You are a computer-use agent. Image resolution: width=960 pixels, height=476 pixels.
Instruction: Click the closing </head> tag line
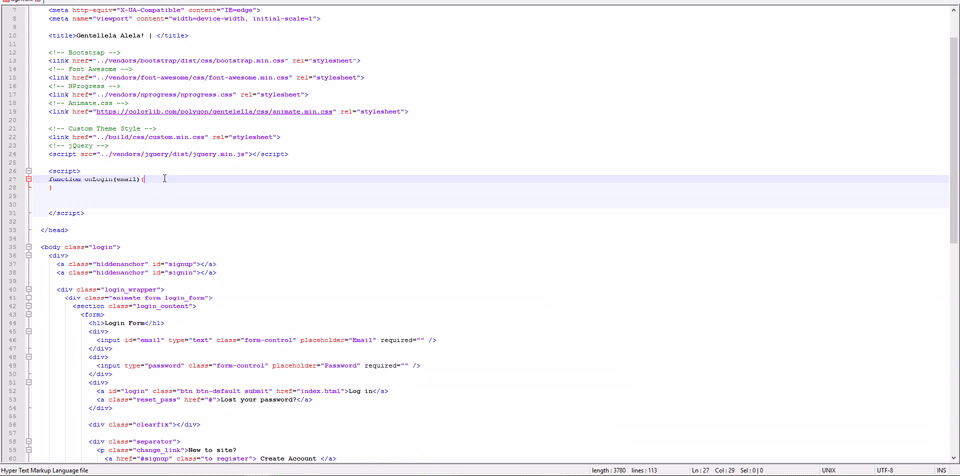click(54, 230)
